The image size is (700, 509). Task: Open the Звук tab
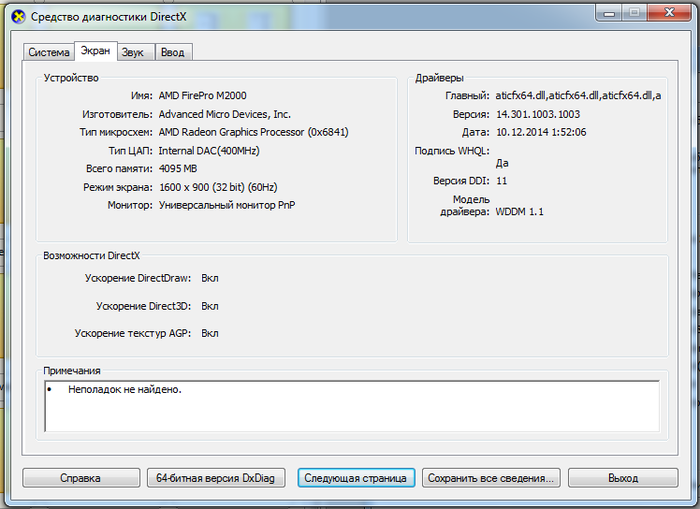(132, 52)
